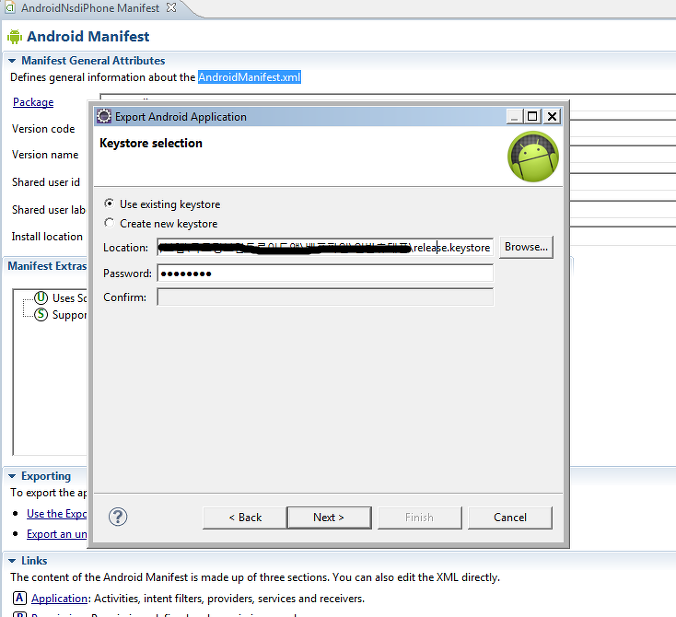
Task: Click the Version code label
Action: pos(43,129)
